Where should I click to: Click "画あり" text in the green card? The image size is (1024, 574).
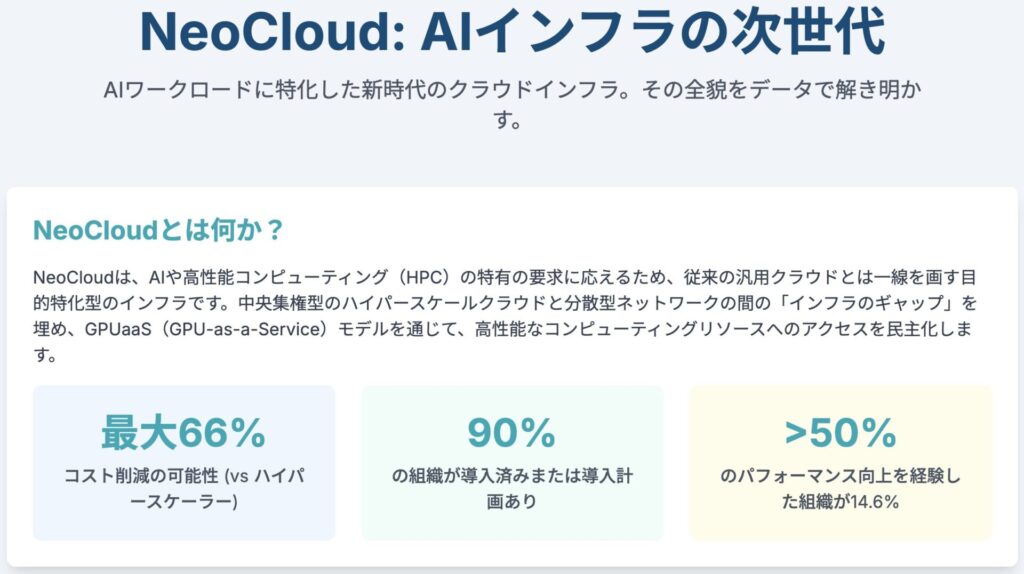point(511,502)
